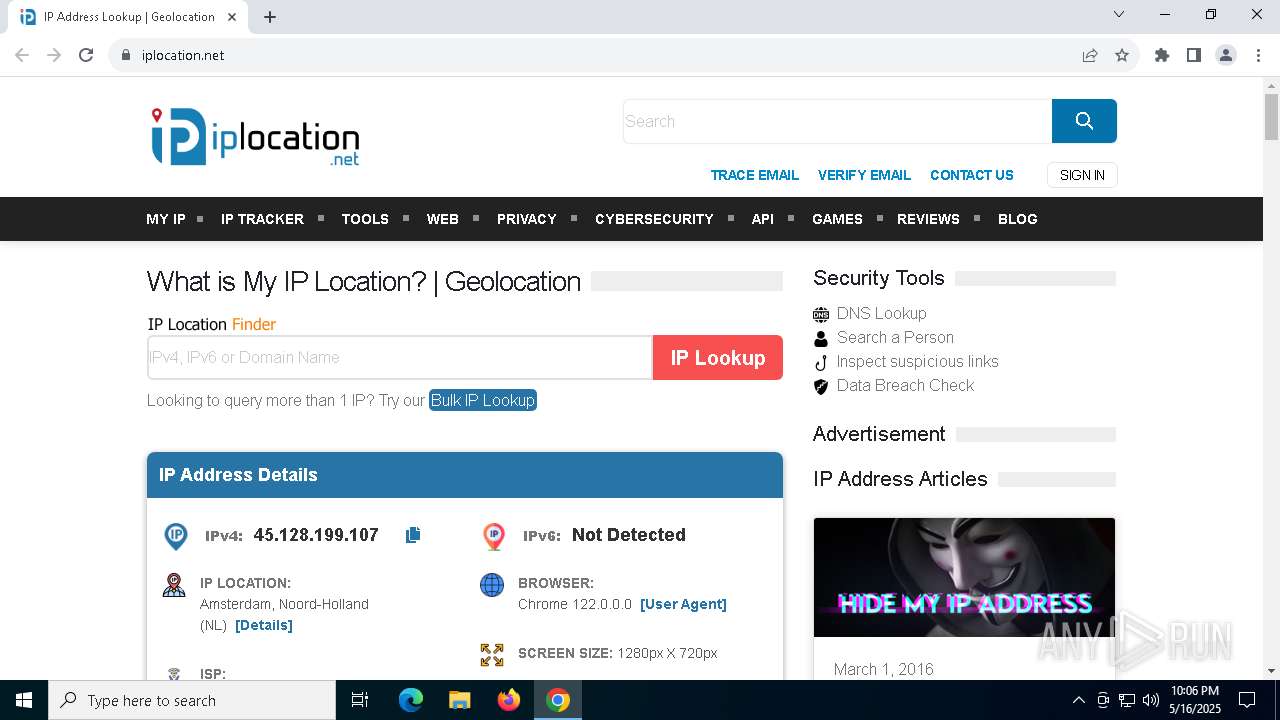This screenshot has height=720, width=1280.
Task: Open the tab search dropdown chevron
Action: point(1119,15)
